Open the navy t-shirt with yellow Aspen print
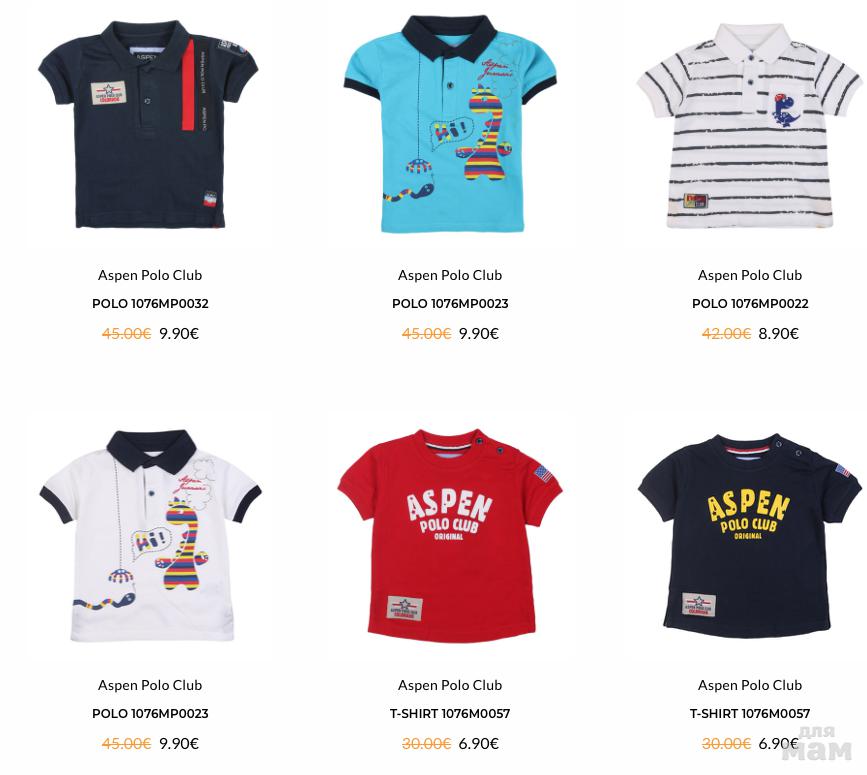This screenshot has width=867, height=775. [x=749, y=536]
